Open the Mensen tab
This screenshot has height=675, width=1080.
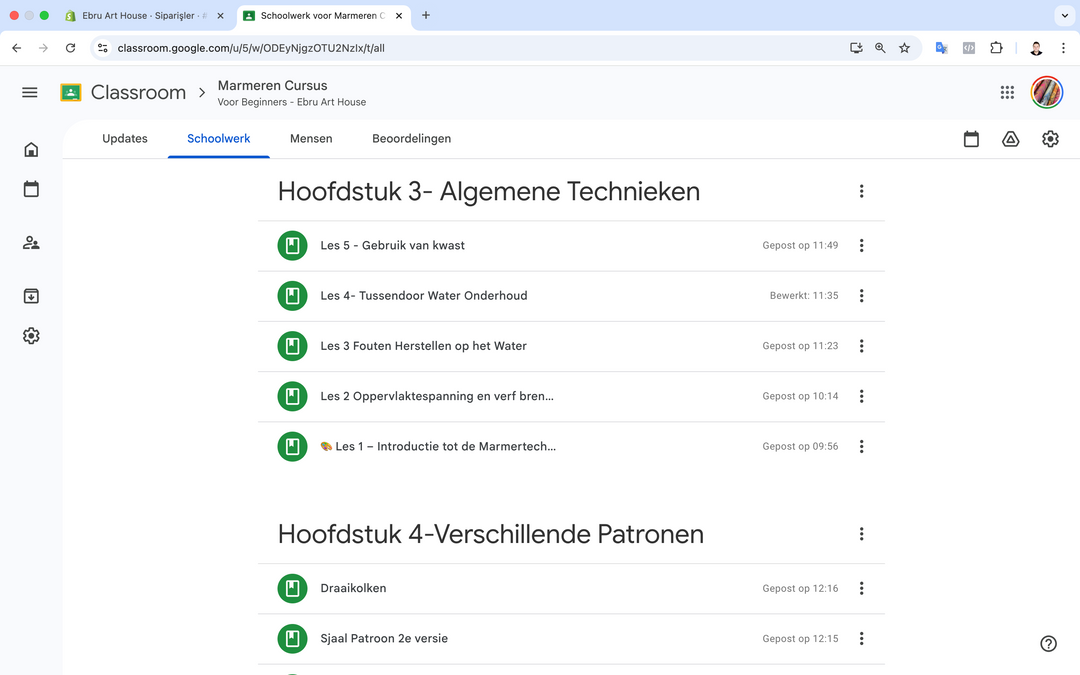click(311, 139)
